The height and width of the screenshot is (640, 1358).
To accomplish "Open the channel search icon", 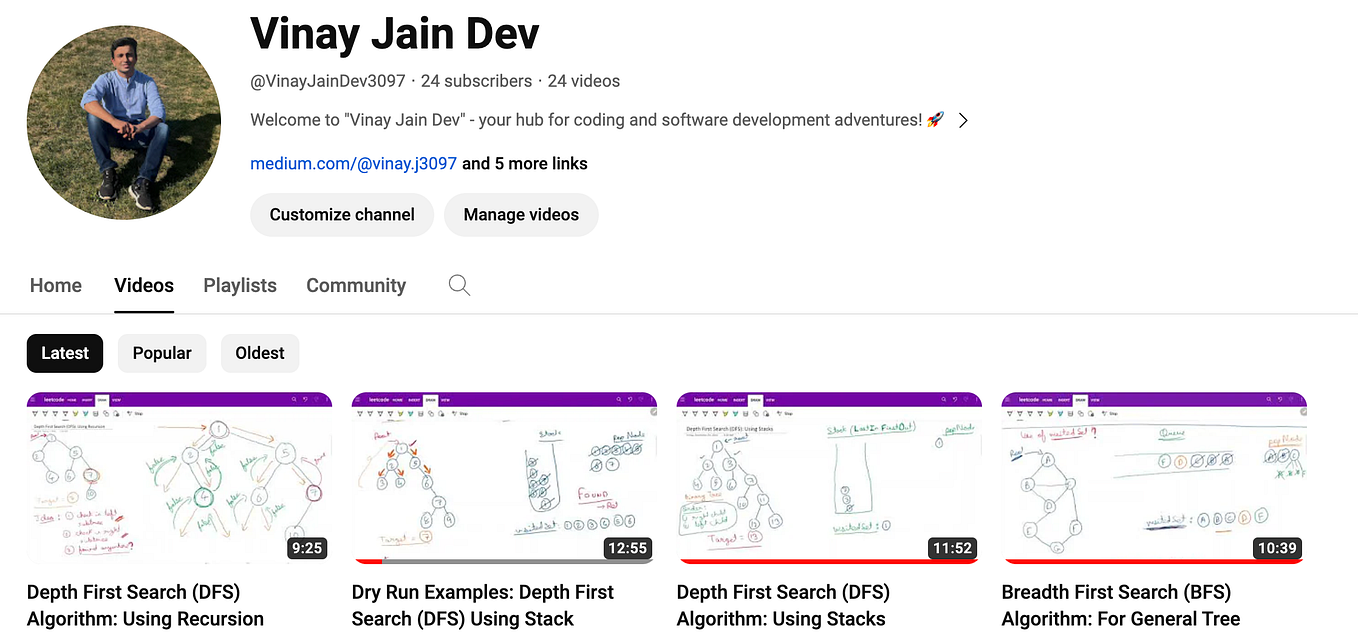I will tap(459, 285).
